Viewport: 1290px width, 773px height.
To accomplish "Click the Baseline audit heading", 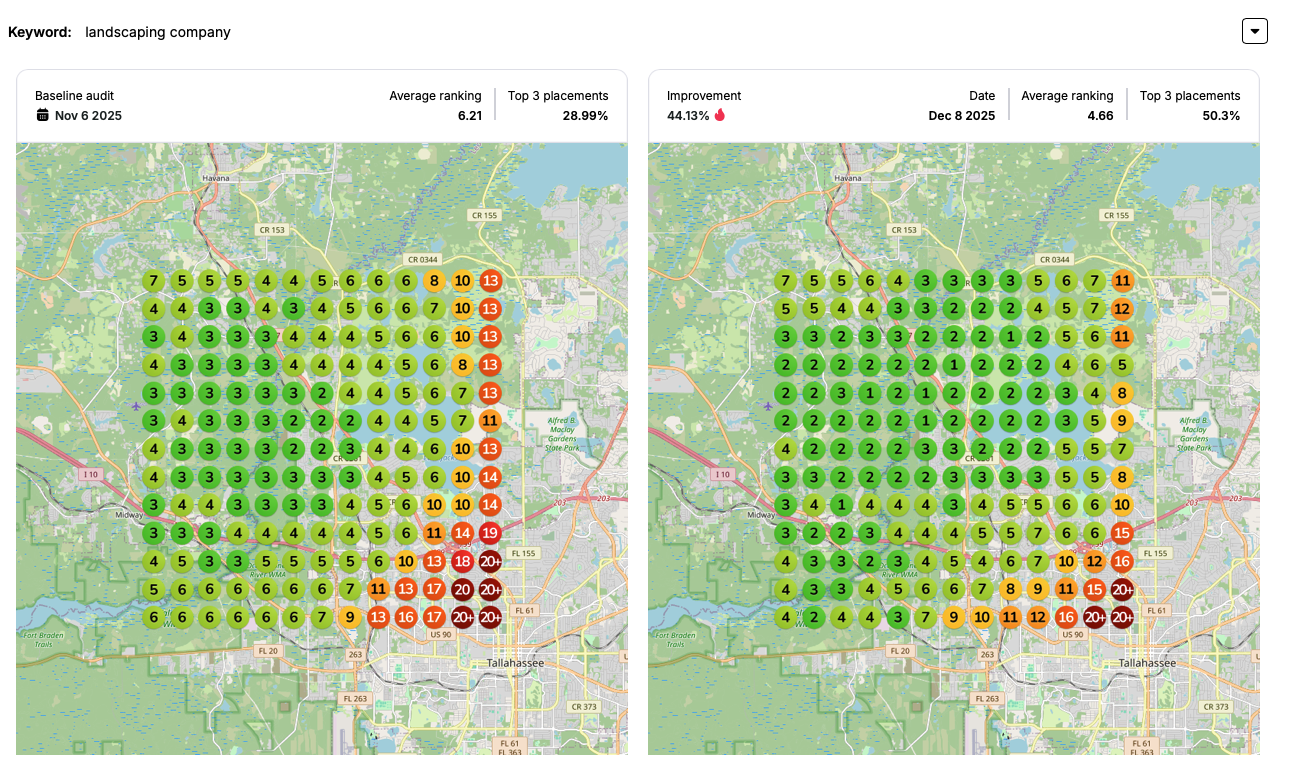I will coord(74,96).
